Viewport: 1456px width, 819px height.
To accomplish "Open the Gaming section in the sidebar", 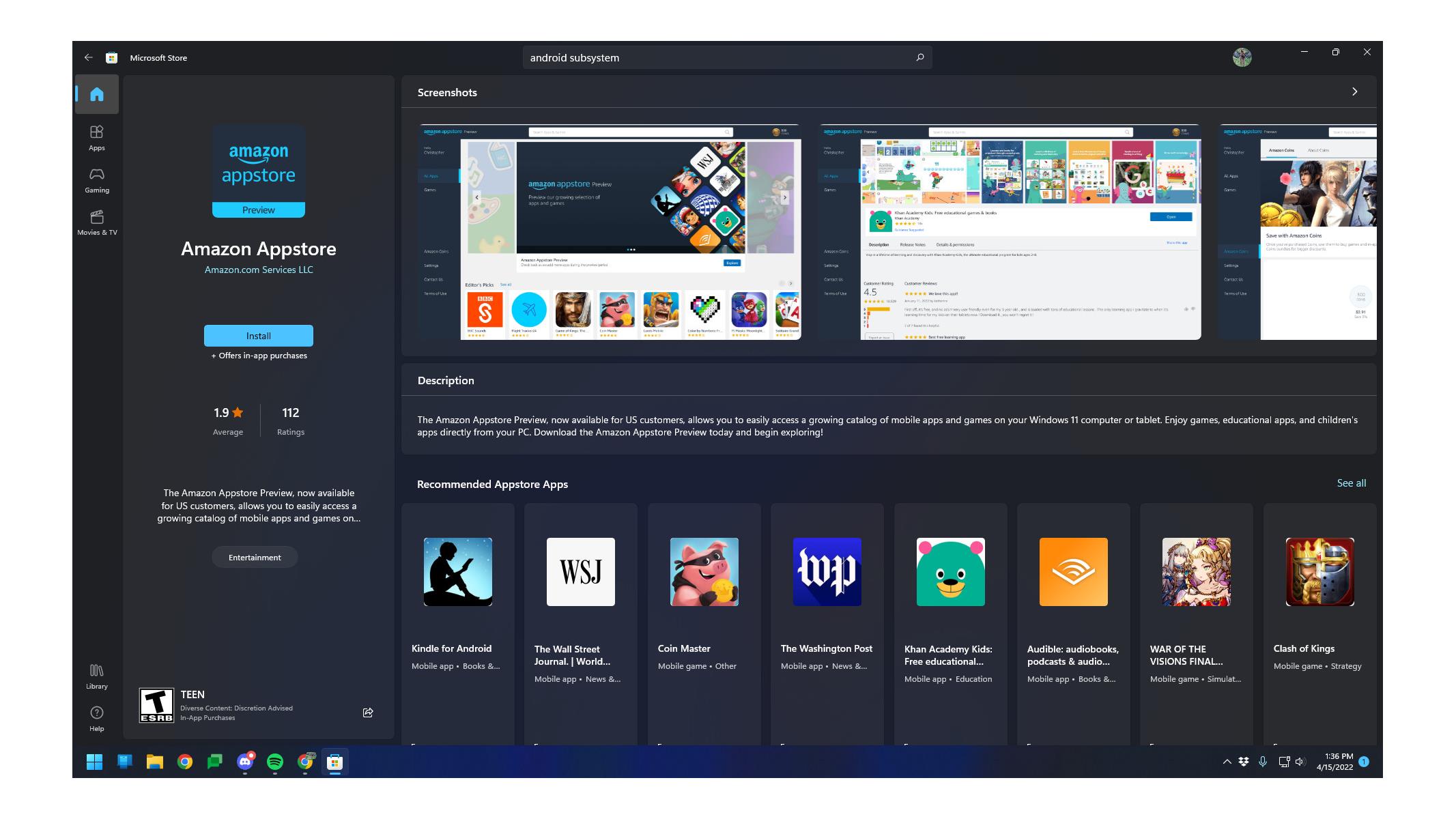I will tap(97, 180).
